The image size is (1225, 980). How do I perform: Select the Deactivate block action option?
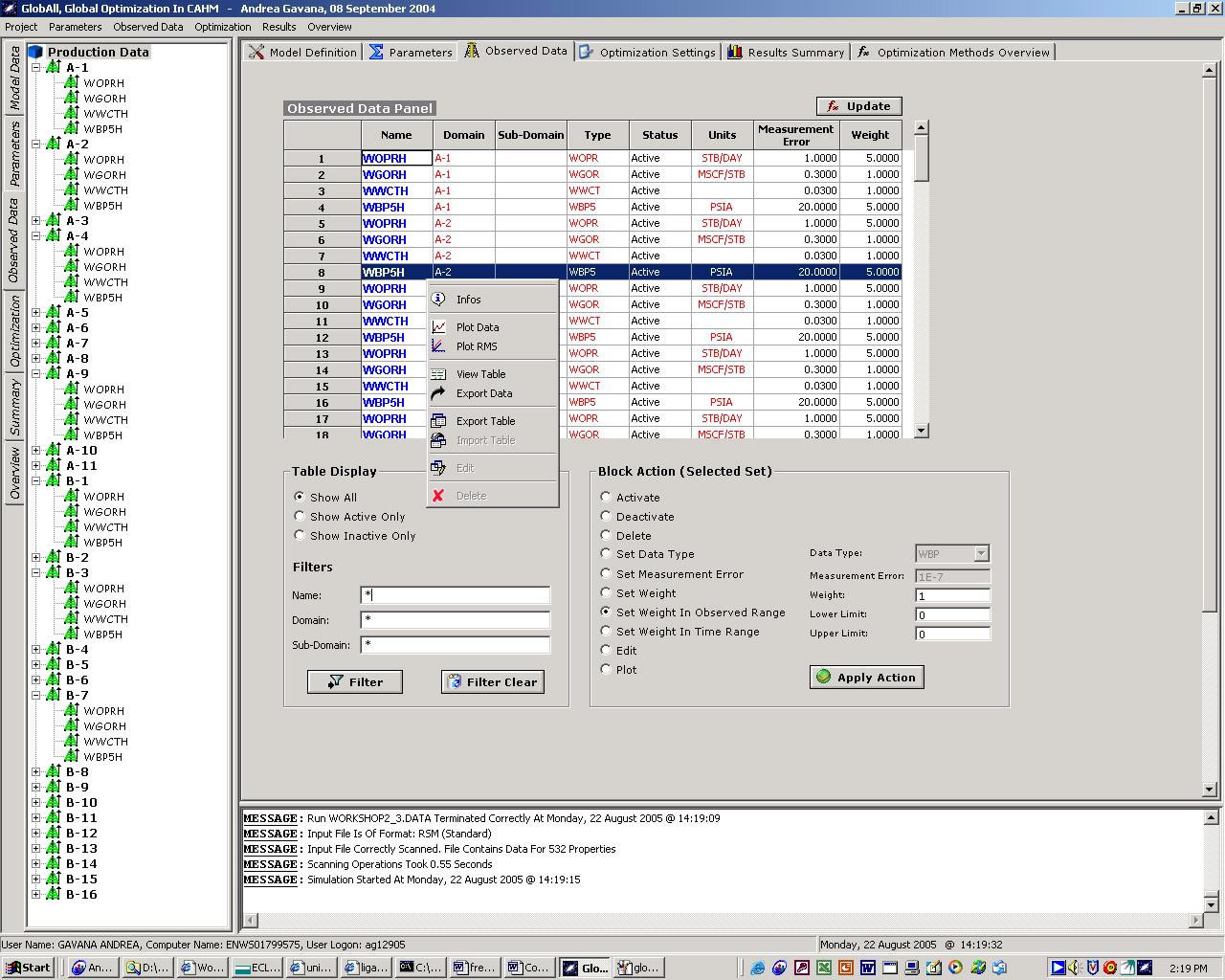coord(606,517)
